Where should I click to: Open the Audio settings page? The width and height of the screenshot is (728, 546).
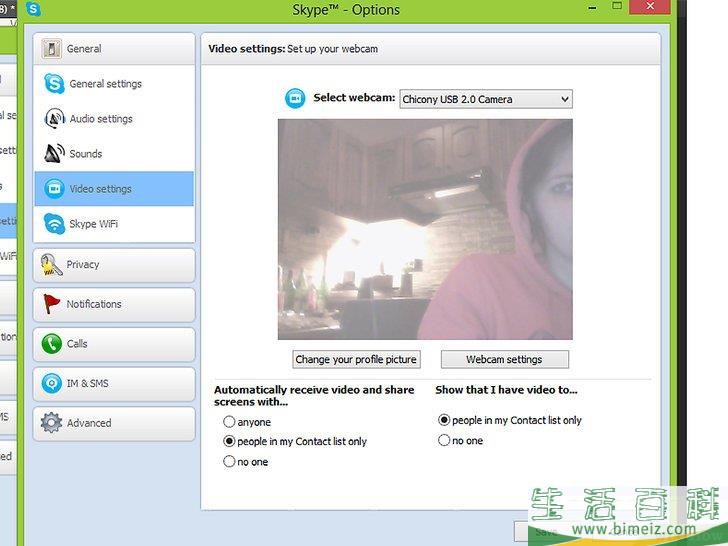pos(114,118)
